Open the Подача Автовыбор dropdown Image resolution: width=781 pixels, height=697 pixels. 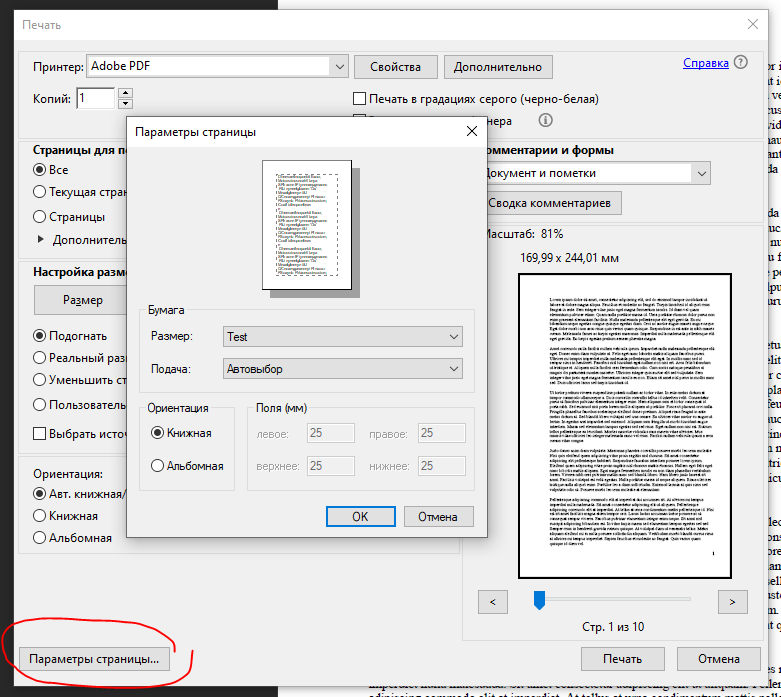(x=343, y=369)
